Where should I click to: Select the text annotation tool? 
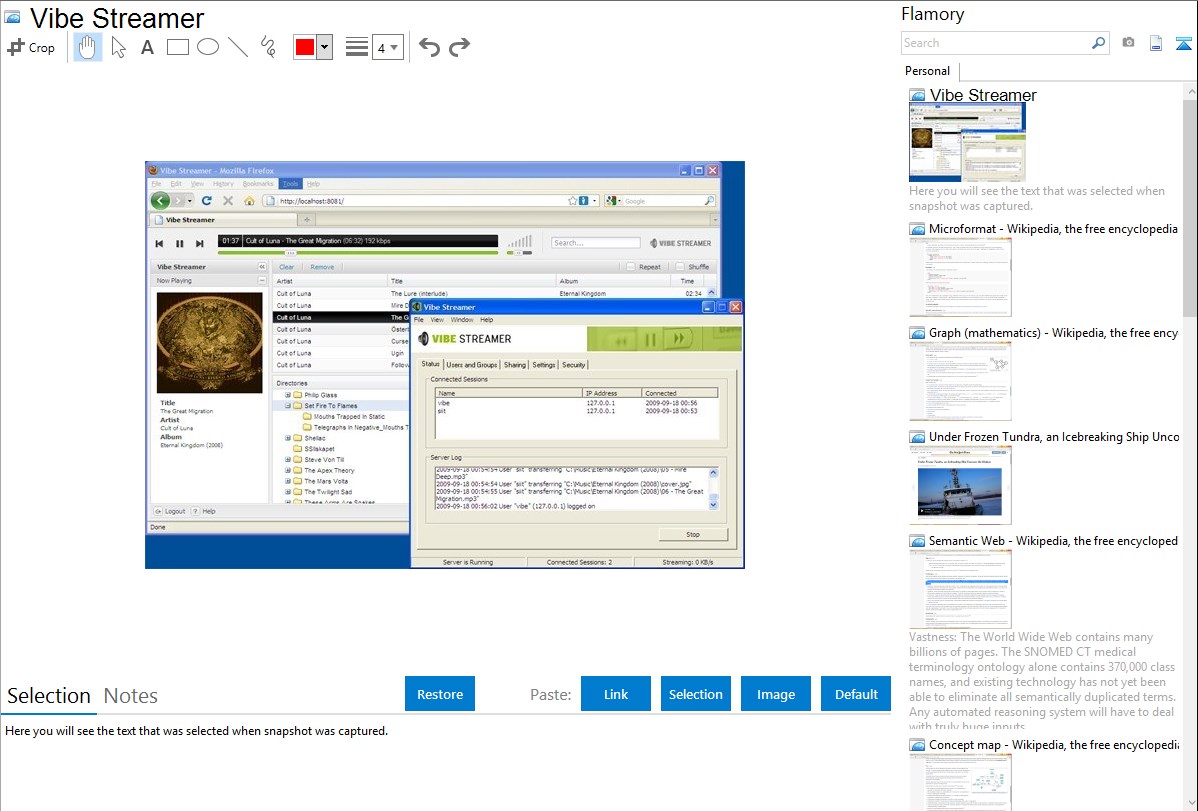[x=147, y=47]
